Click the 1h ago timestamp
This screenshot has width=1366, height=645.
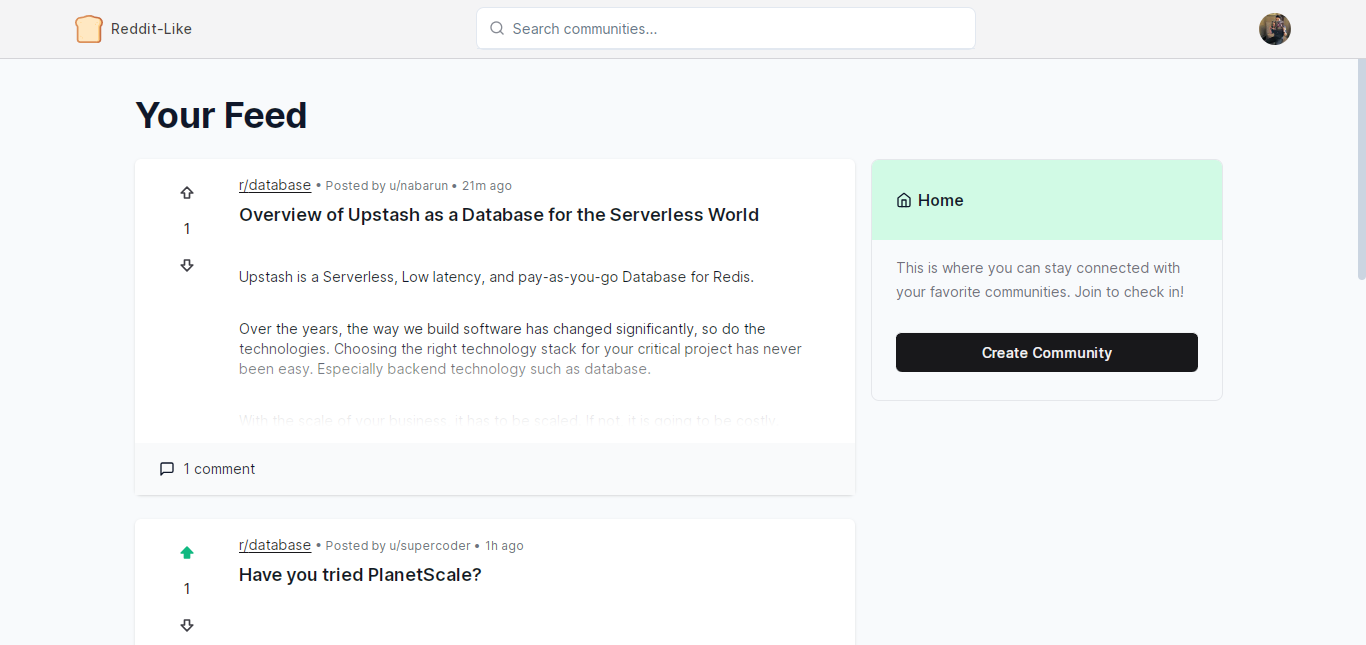point(504,546)
